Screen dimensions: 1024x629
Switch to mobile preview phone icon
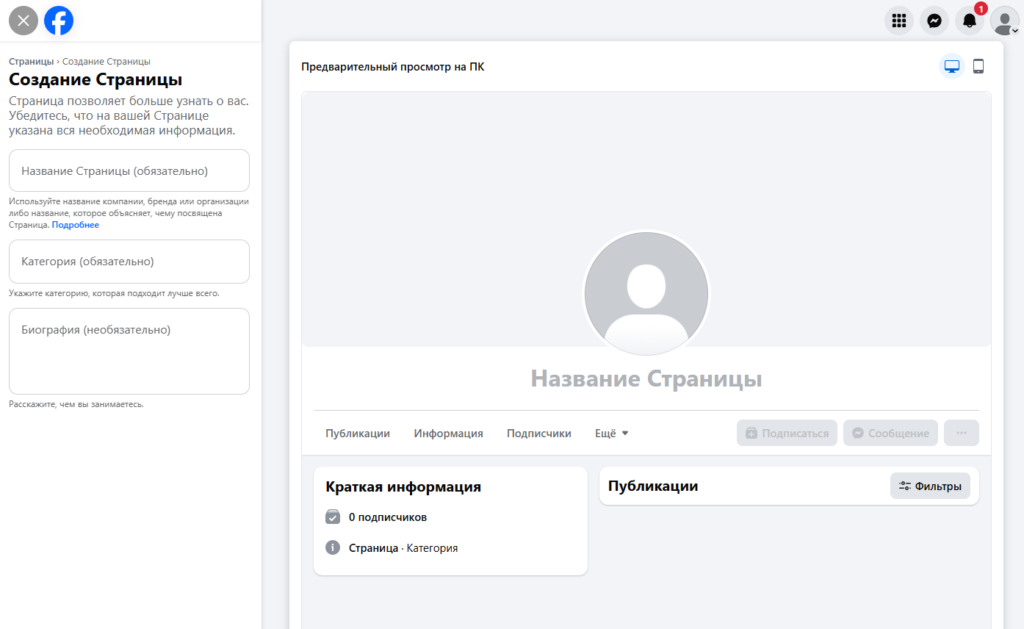(978, 65)
